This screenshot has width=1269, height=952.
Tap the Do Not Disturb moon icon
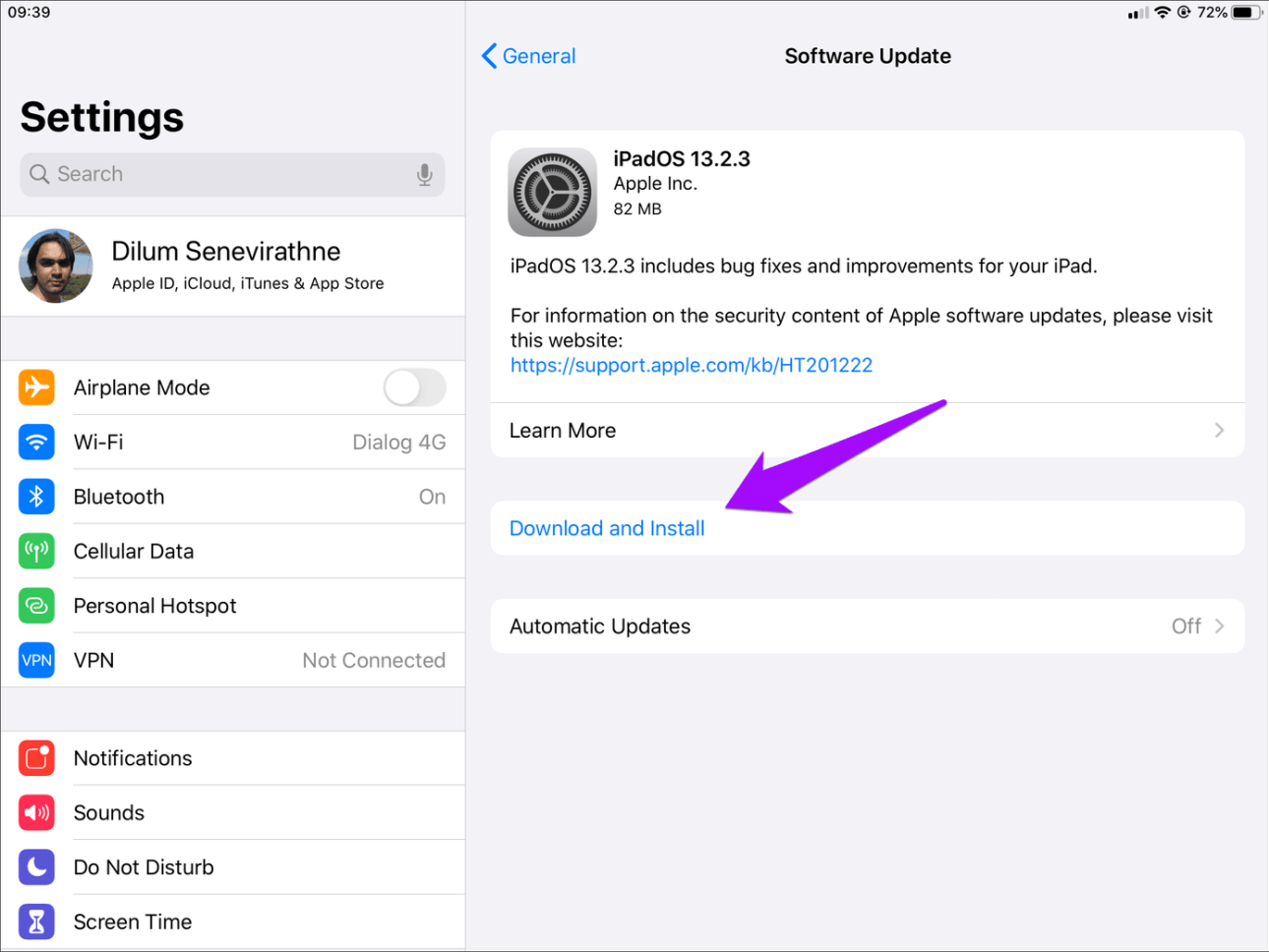(36, 867)
